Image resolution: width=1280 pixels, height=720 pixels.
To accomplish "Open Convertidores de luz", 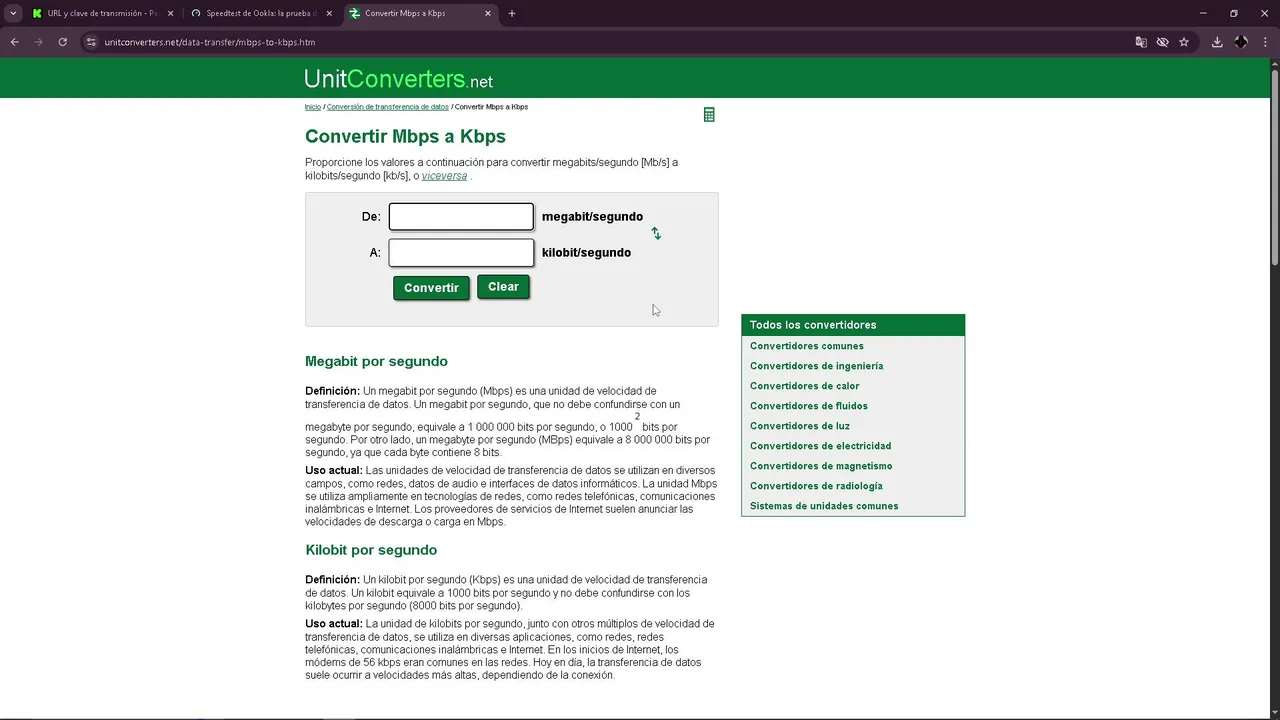I will pos(800,426).
